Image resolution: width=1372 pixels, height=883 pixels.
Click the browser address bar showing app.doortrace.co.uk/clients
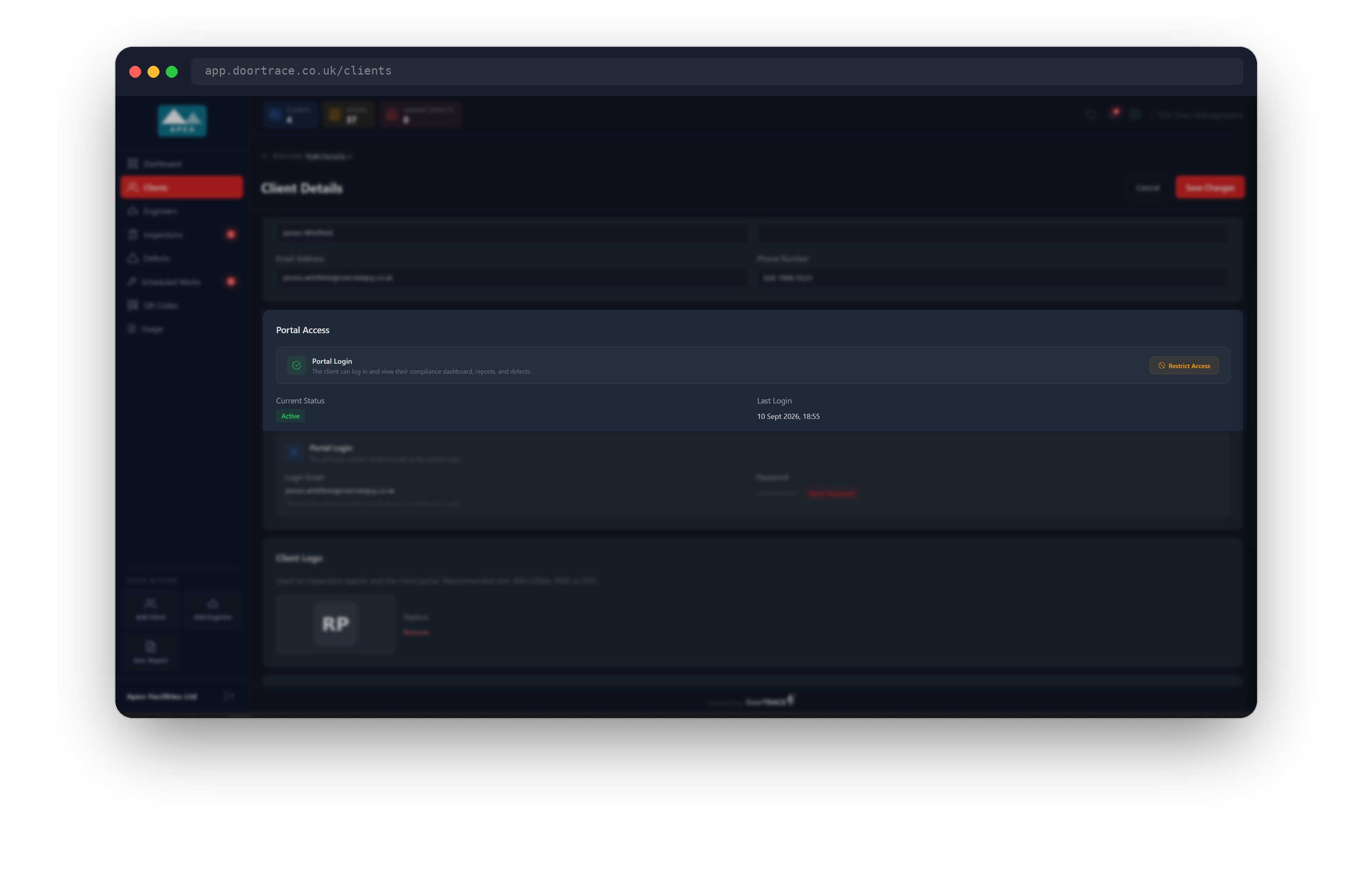tap(717, 71)
